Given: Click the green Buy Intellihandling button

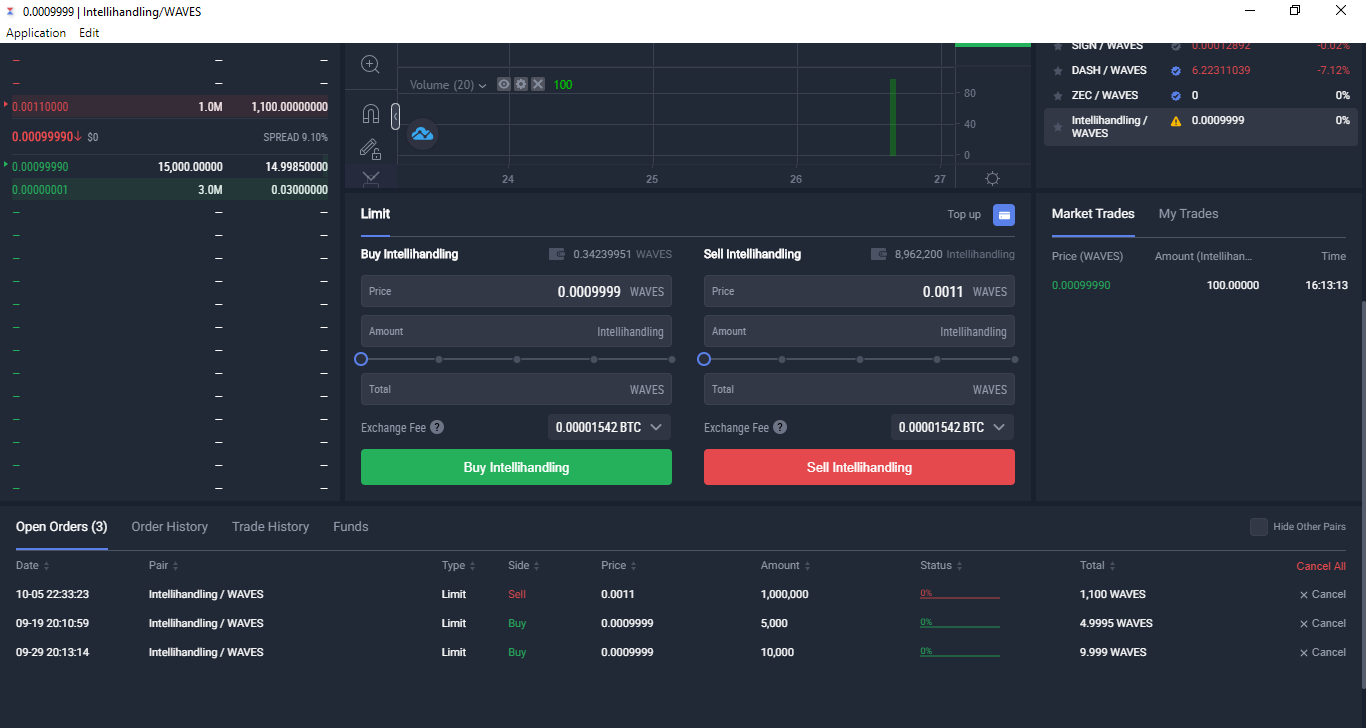Looking at the screenshot, I should (516, 467).
